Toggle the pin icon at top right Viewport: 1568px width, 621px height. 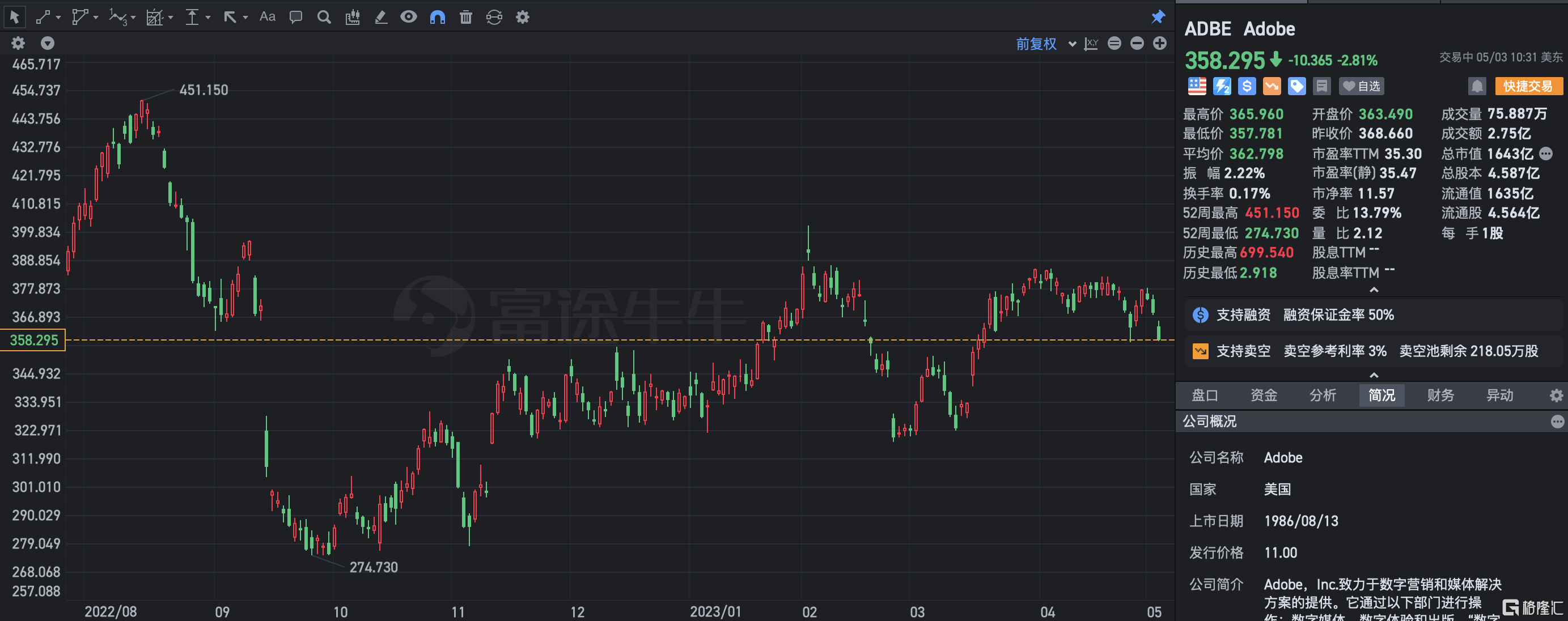pyautogui.click(x=1158, y=17)
